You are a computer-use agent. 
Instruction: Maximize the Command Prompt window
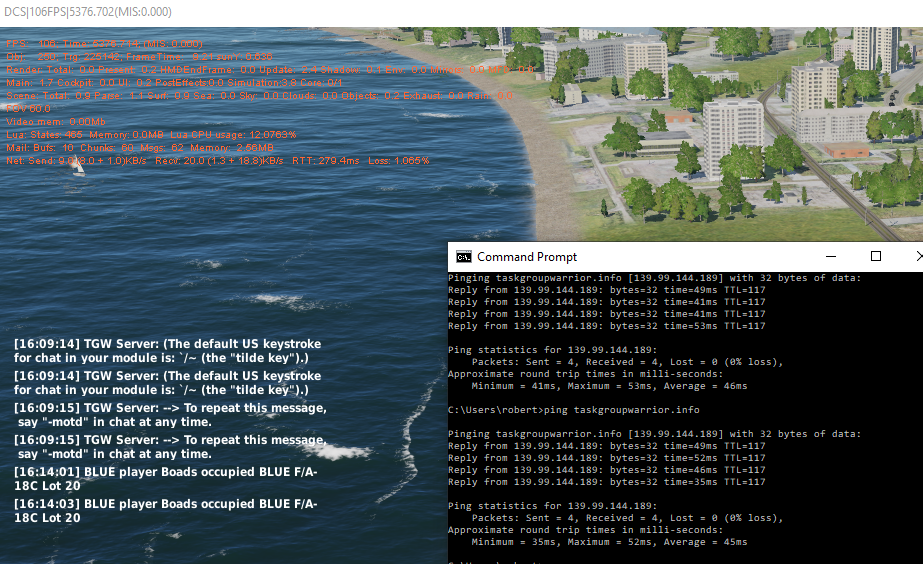(x=876, y=256)
